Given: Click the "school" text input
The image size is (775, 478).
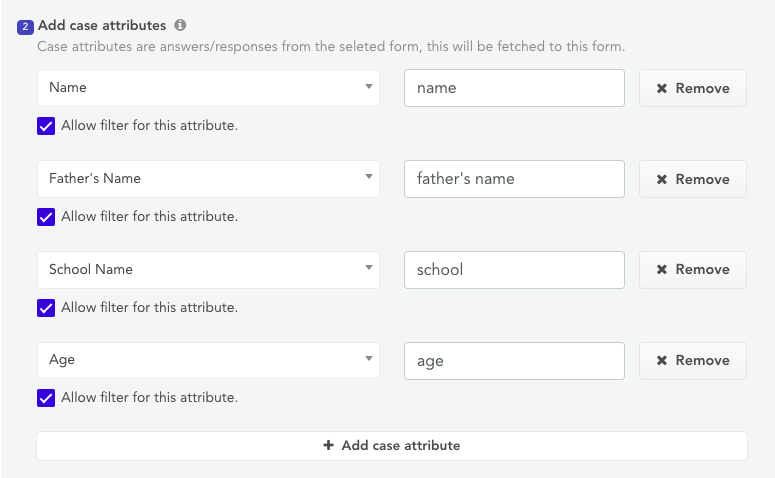Looking at the screenshot, I should coord(514,269).
